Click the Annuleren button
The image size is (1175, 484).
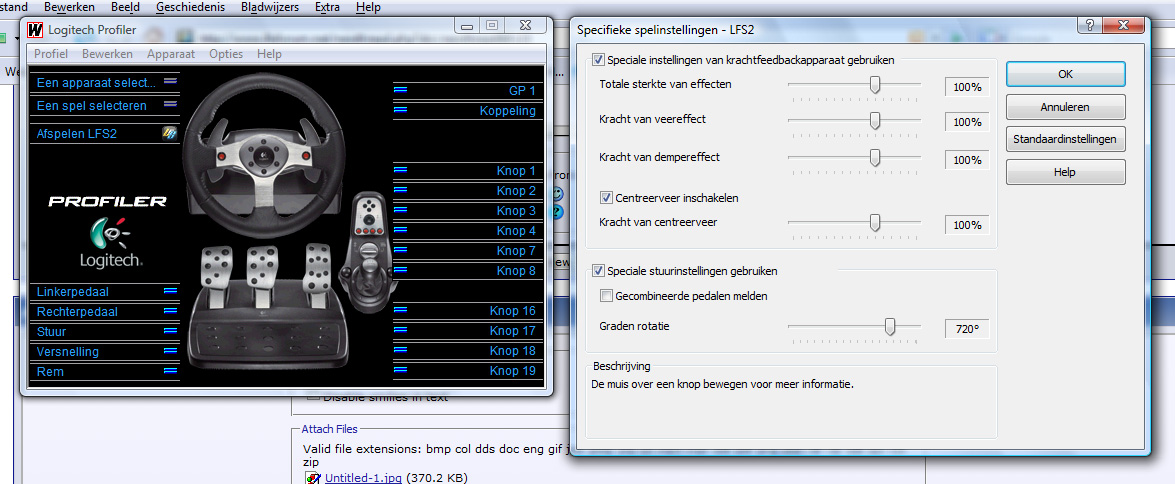coord(1065,107)
